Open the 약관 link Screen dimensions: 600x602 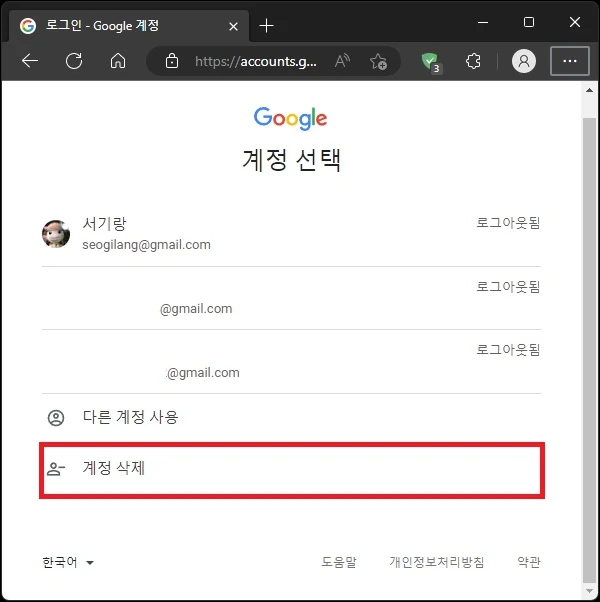[529, 562]
